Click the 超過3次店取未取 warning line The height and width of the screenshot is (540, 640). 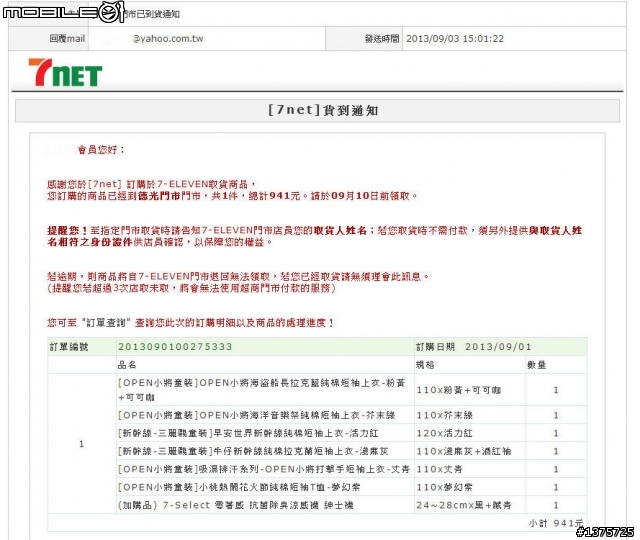[191, 288]
